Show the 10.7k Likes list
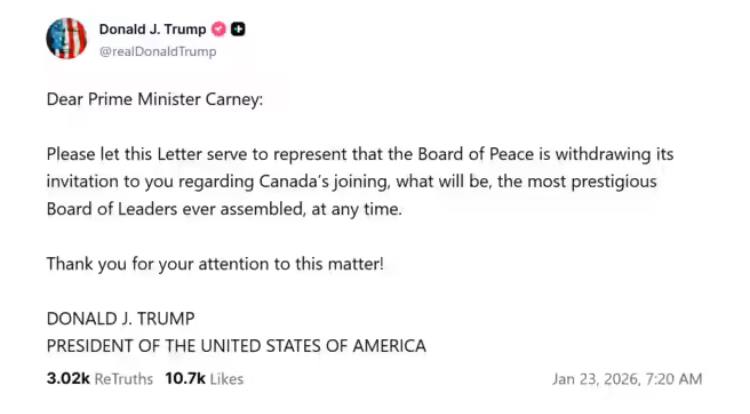750x414 pixels. click(x=203, y=379)
